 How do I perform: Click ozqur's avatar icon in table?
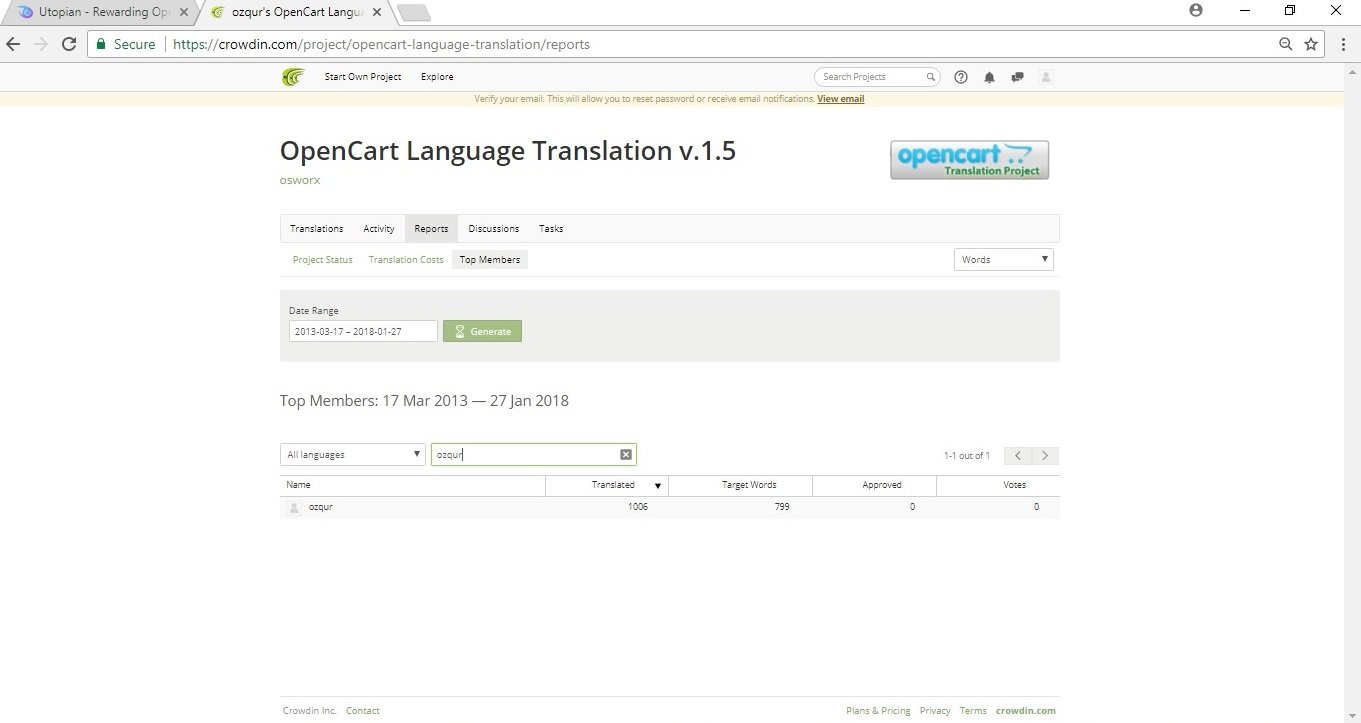click(294, 508)
